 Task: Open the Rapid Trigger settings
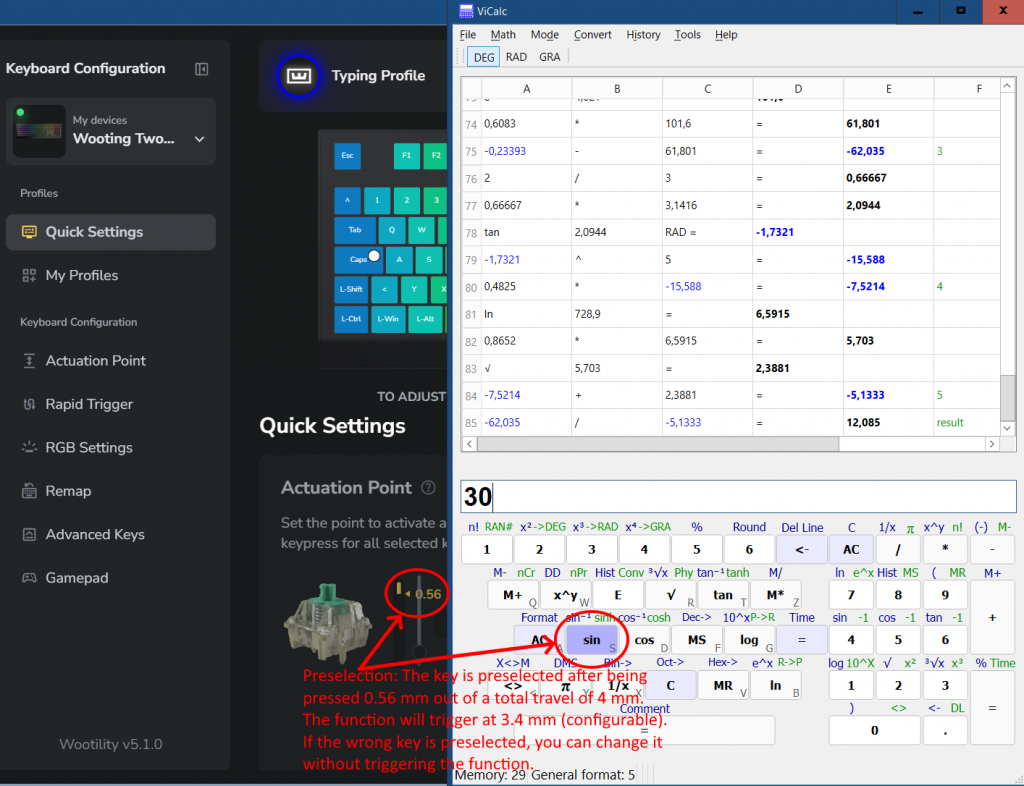(89, 404)
